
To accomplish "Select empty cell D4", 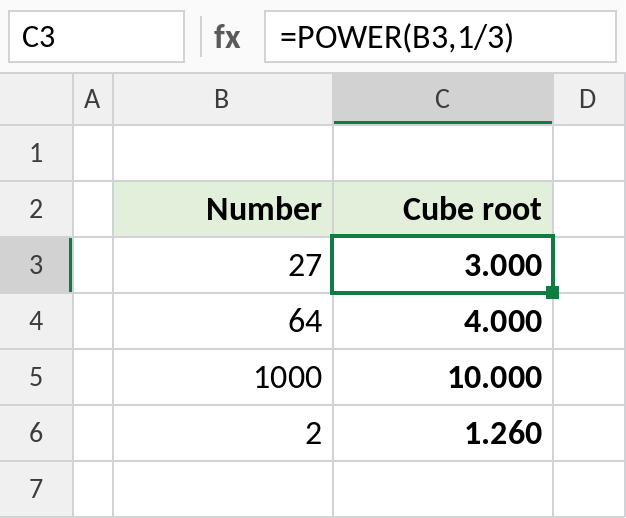I will click(589, 321).
